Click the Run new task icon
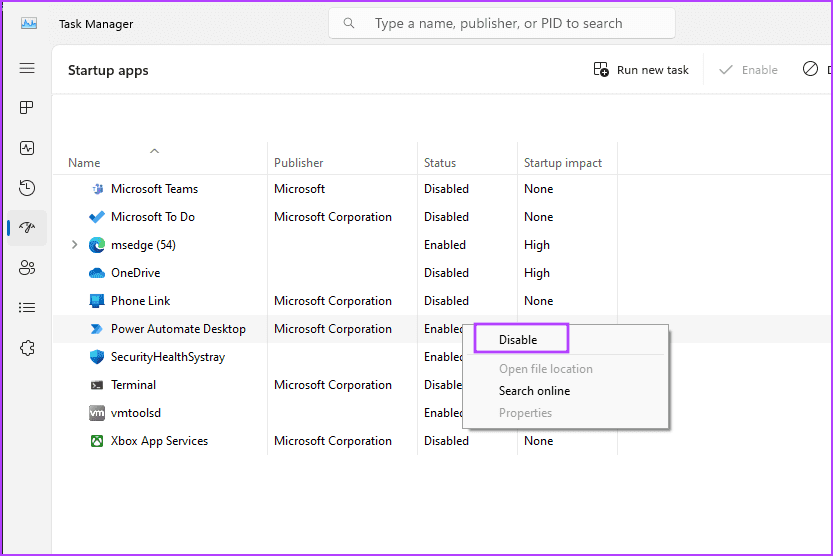This screenshot has width=833, height=556. click(x=601, y=70)
